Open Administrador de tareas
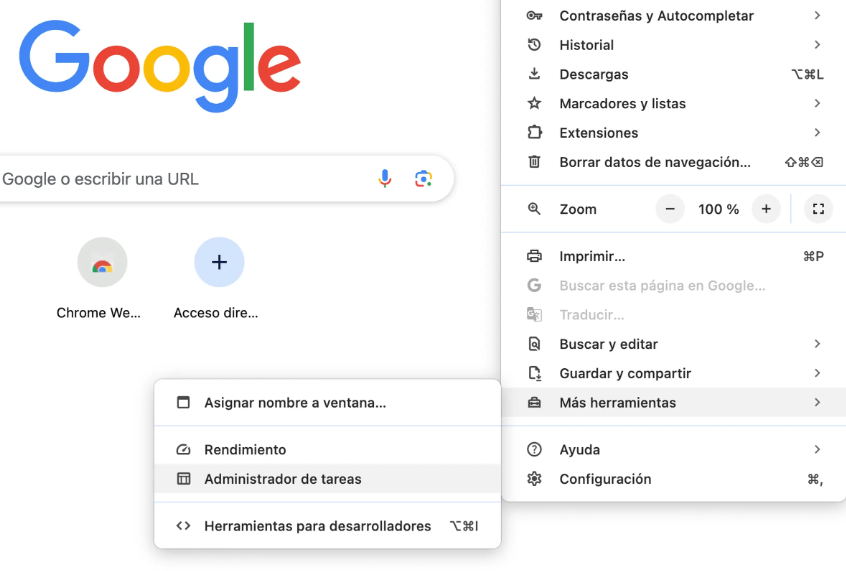This screenshot has width=846, height=571. [283, 479]
